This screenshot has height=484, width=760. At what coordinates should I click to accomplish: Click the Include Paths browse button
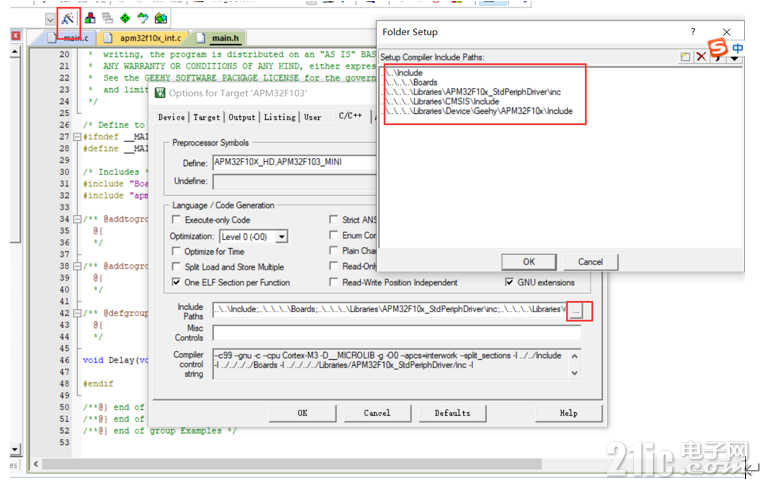click(x=575, y=312)
